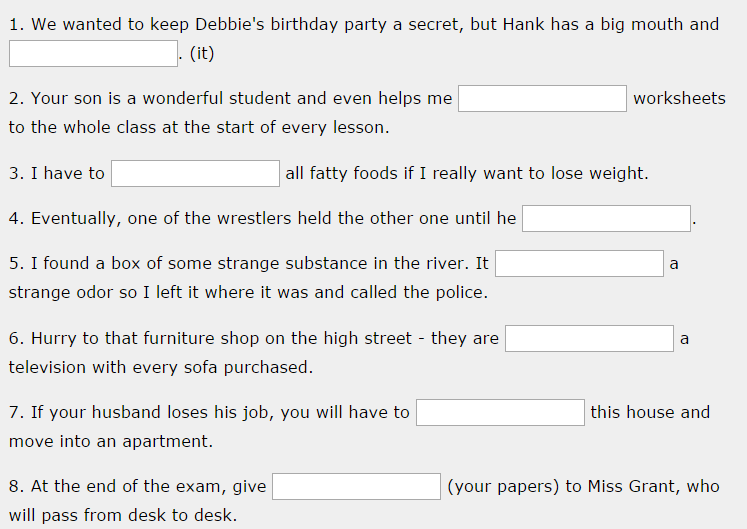The width and height of the screenshot is (747, 529).
Task: Click the "(your papers)" hint in question 8
Action: coord(503,487)
